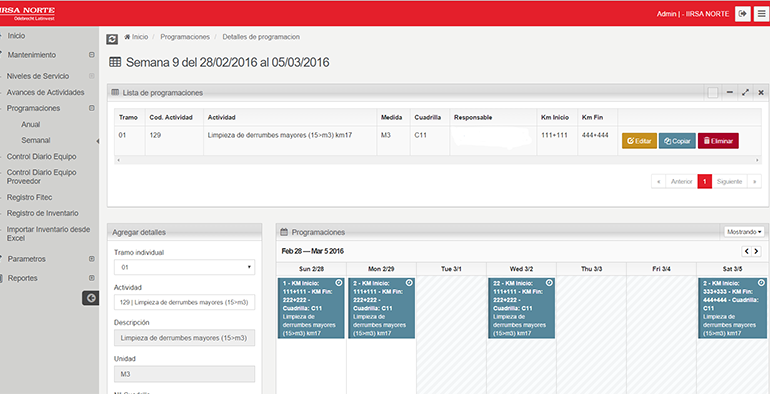Click the Copiar button in row 01

(x=677, y=141)
